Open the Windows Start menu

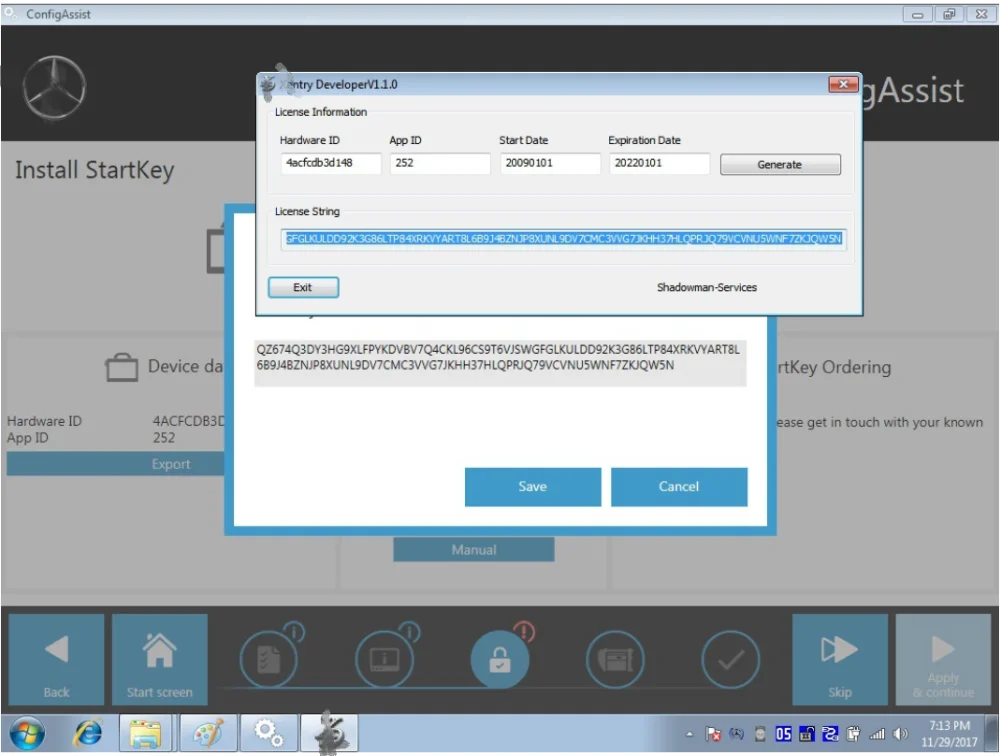pyautogui.click(x=27, y=734)
